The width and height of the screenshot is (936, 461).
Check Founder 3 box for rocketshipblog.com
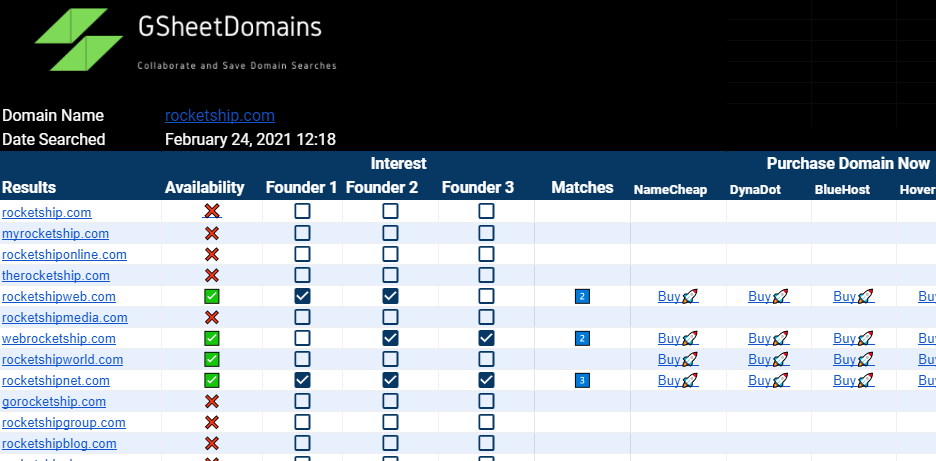(x=487, y=443)
